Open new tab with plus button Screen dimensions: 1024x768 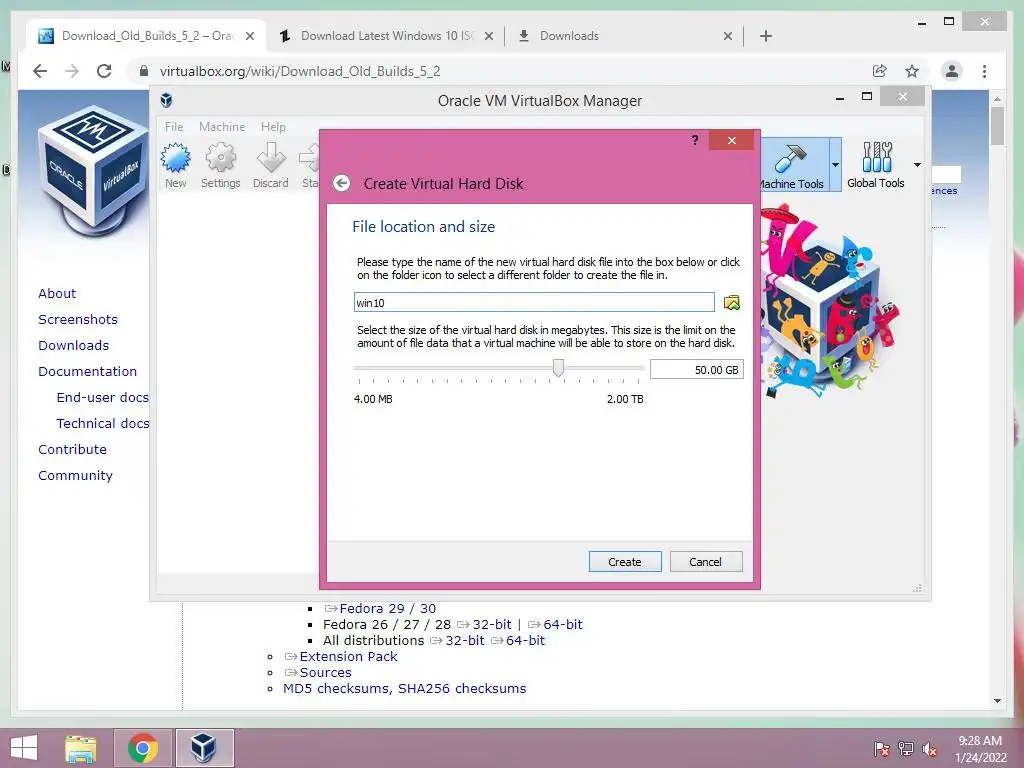pos(766,36)
